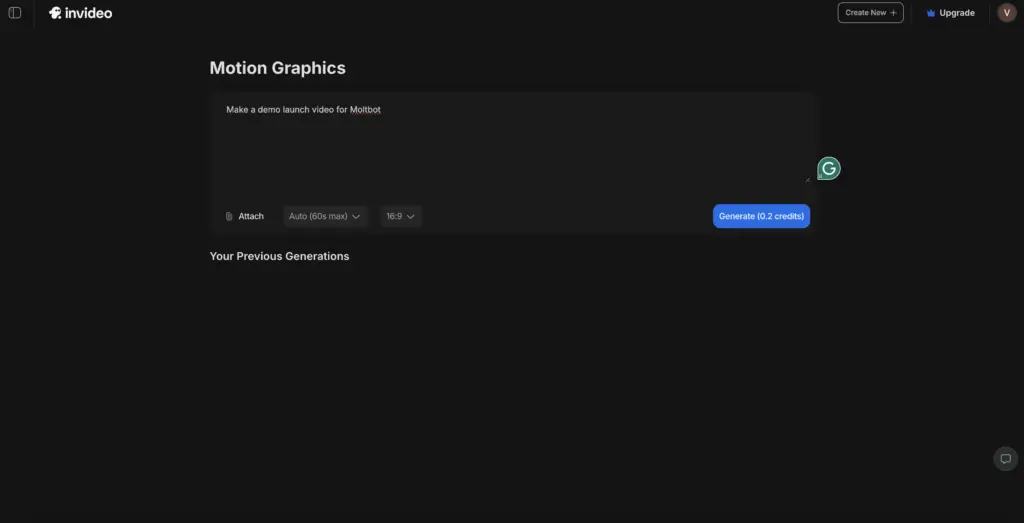Click the crown icon beside Upgrade
This screenshot has width=1024, height=523.
[x=931, y=13]
